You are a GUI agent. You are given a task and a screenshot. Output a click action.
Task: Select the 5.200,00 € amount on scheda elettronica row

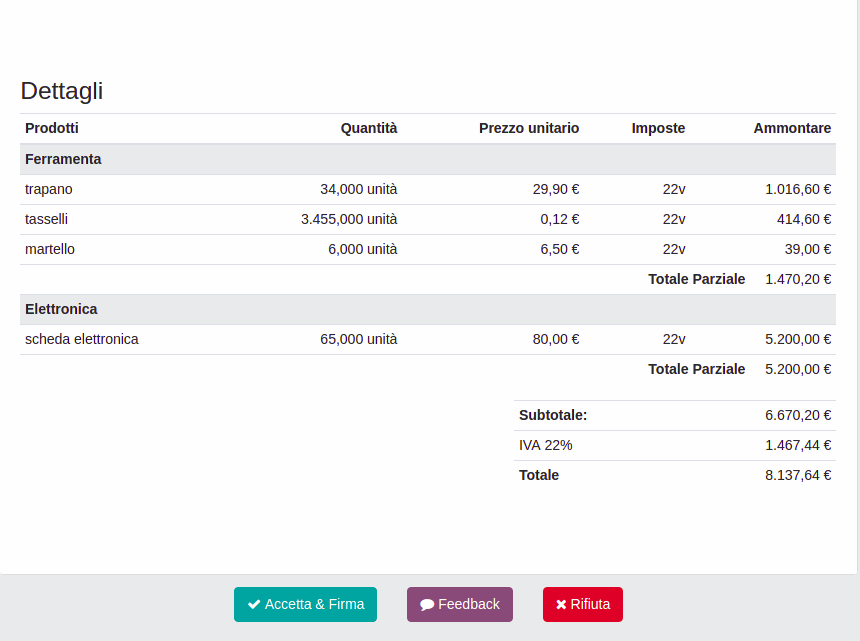click(x=798, y=339)
